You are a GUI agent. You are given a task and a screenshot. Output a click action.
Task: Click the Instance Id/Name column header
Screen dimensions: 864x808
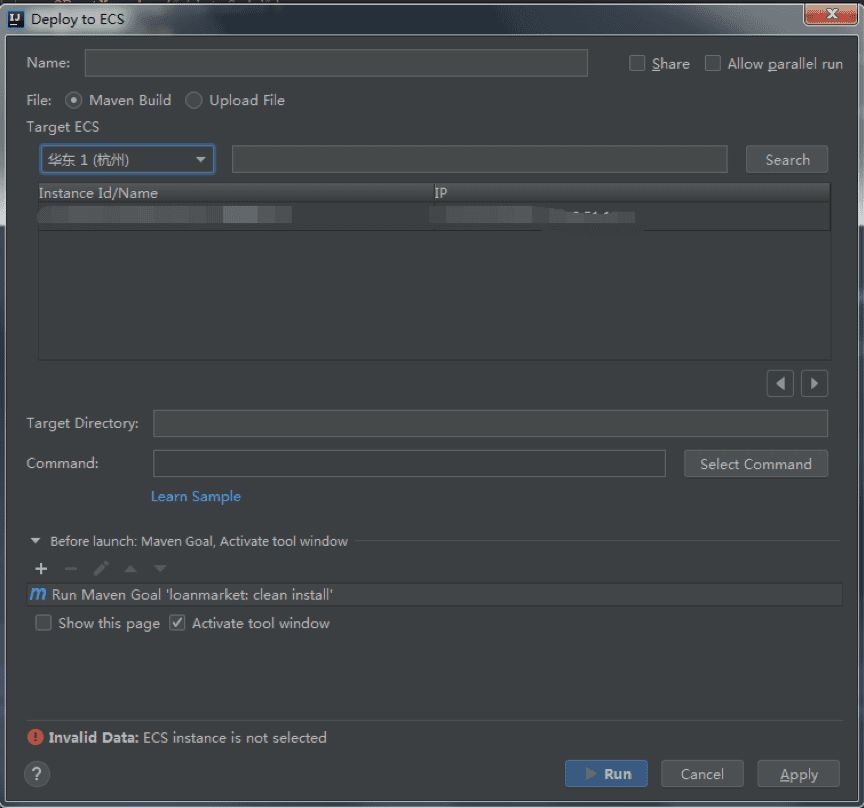point(236,193)
